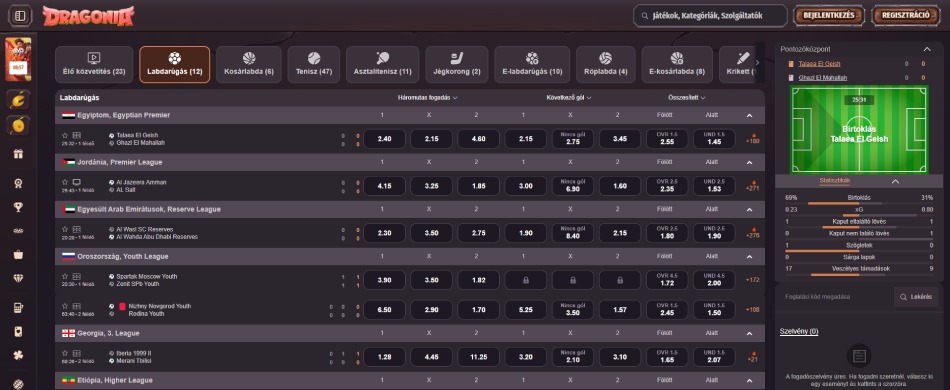This screenshot has width=950, height=390.
Task: Open pitch tracker for Al Wasl SC Reserves
Action: (x=76, y=229)
